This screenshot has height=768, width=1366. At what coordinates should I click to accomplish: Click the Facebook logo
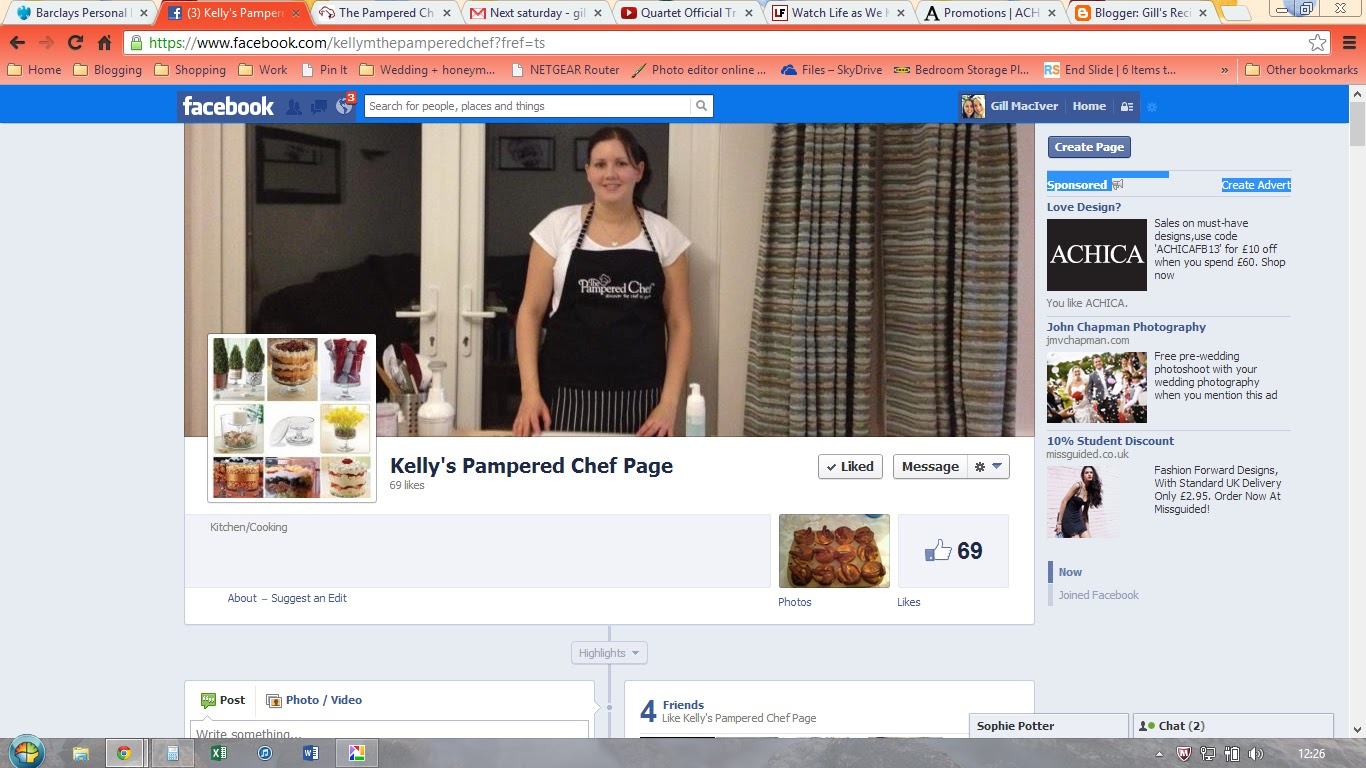click(228, 106)
